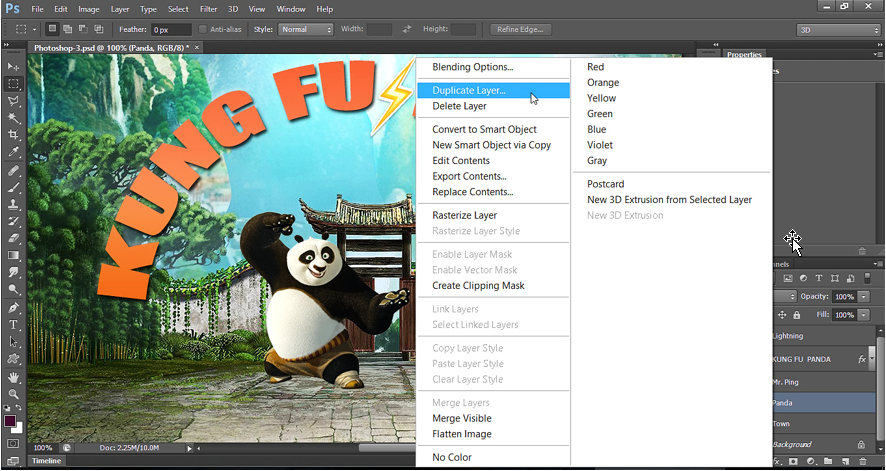Image resolution: width=886 pixels, height=471 pixels.
Task: Choose Duplicate Layer from context menu
Action: click(493, 90)
